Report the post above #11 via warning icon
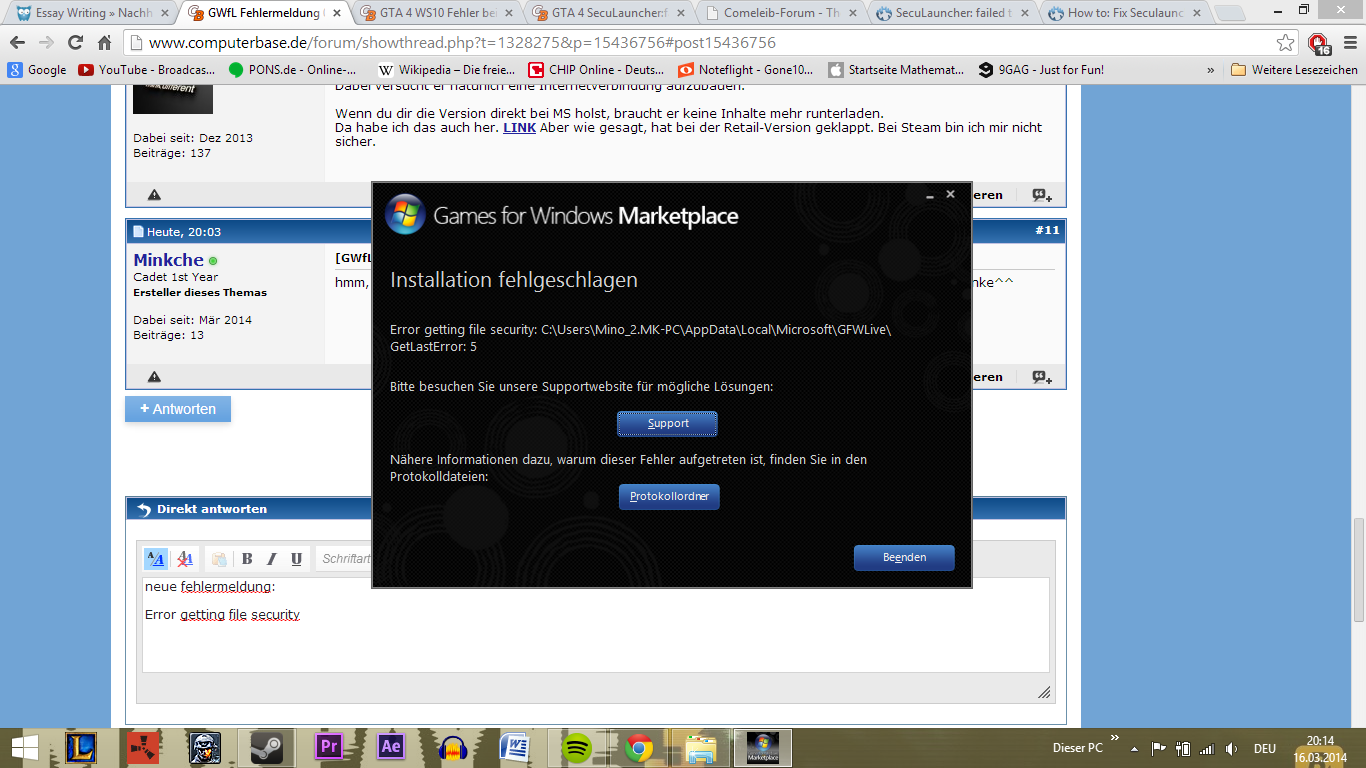The image size is (1366, 768). click(154, 195)
